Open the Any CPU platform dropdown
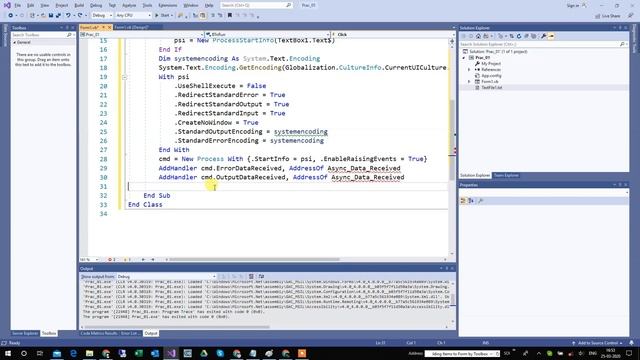Image resolution: width=640 pixels, height=360 pixels. click(133, 15)
